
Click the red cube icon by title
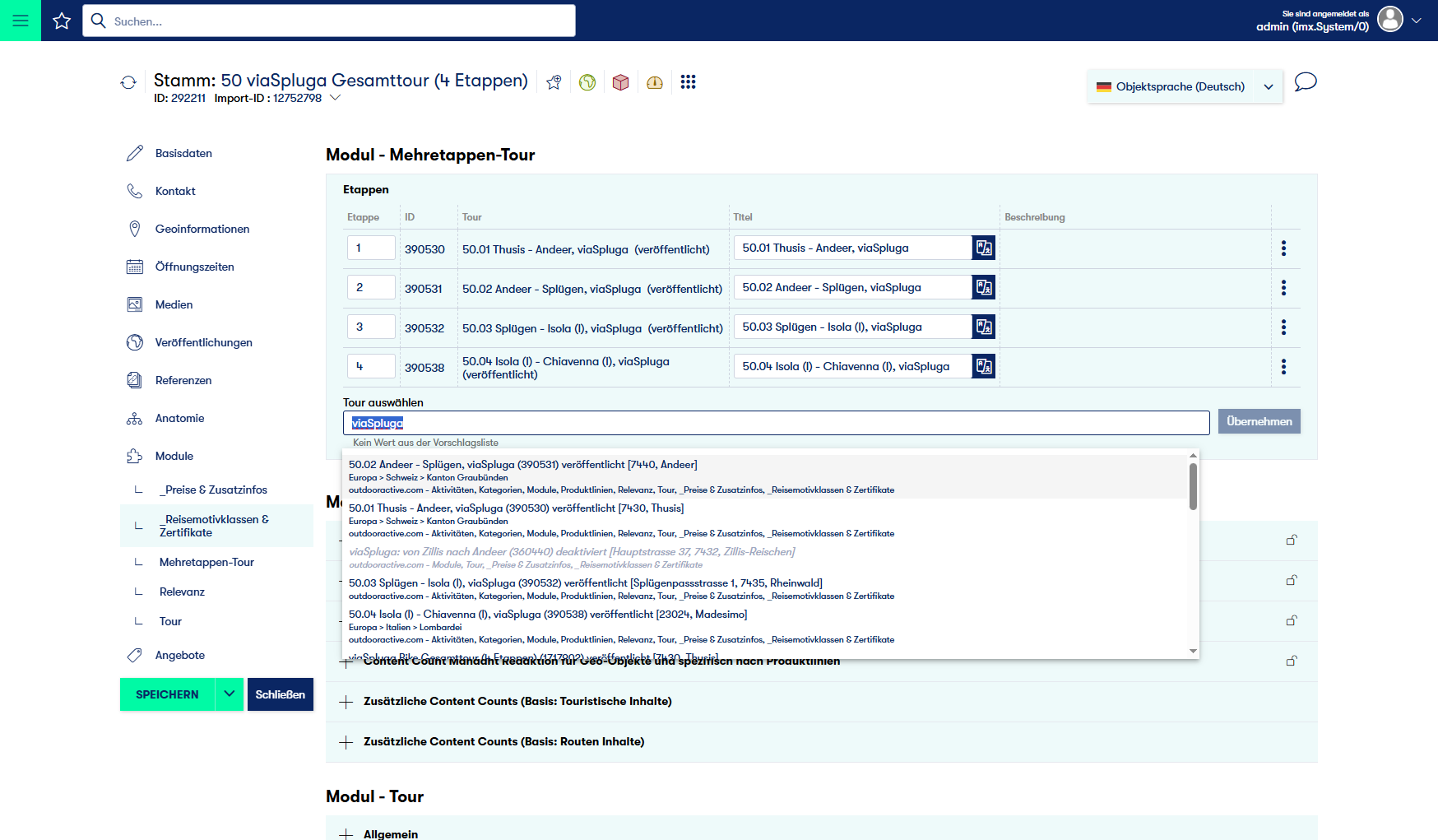(x=621, y=82)
